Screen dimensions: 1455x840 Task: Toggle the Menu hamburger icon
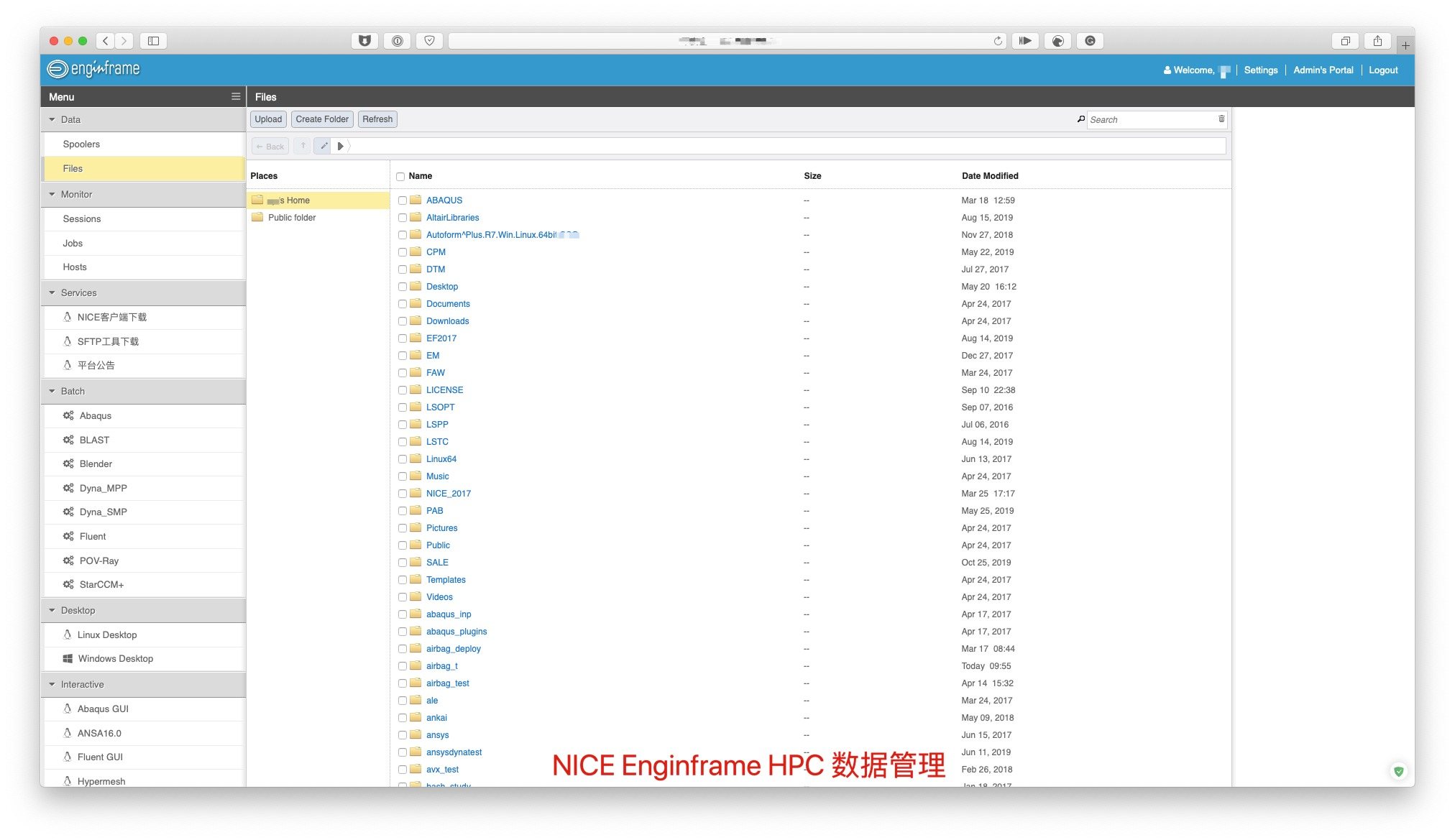(235, 96)
